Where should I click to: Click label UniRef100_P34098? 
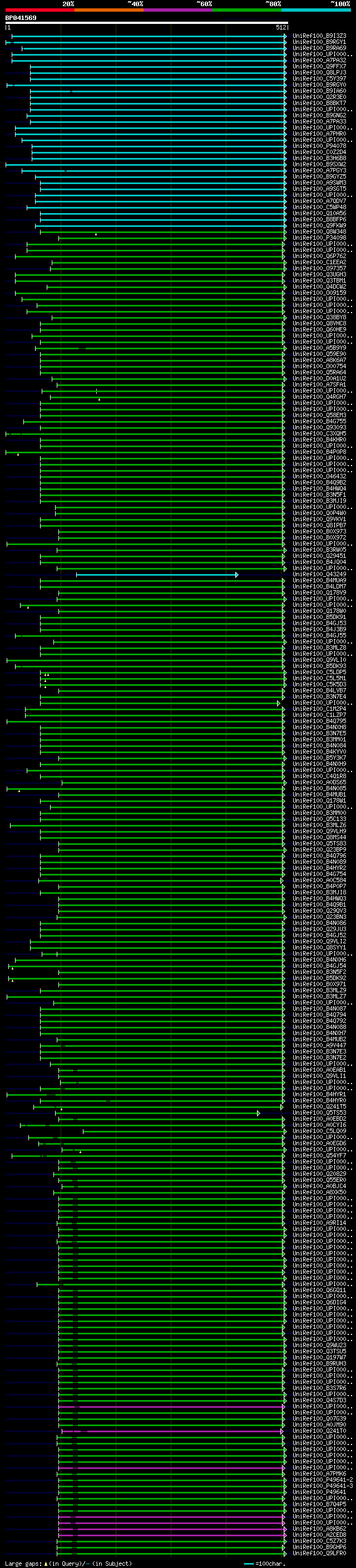(319, 238)
